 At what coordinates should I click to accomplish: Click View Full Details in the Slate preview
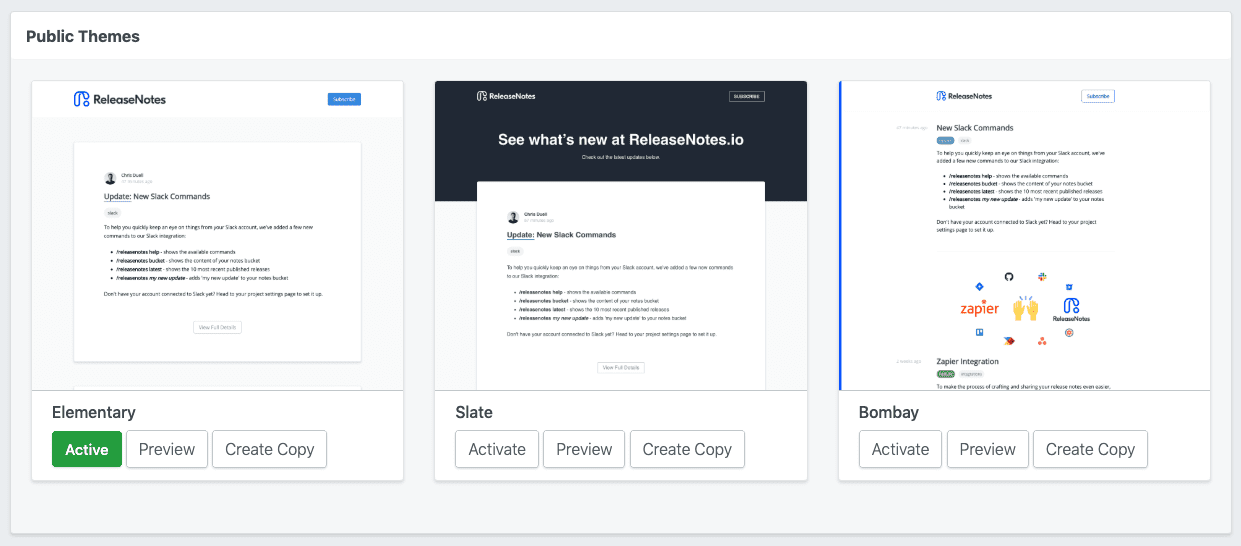(x=621, y=367)
